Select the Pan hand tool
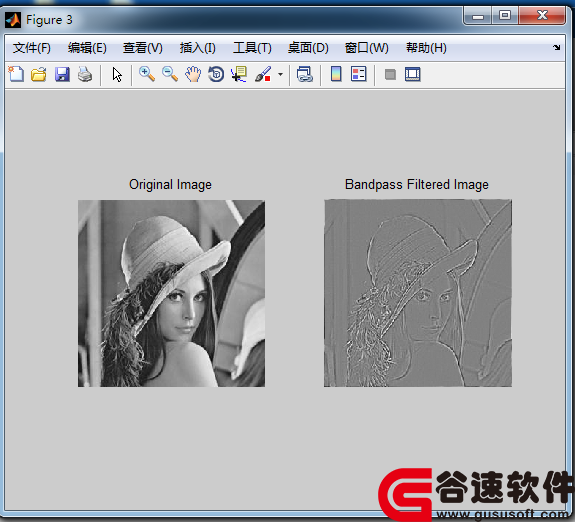Screen dimensions: 575x522 pyautogui.click(x=193, y=74)
